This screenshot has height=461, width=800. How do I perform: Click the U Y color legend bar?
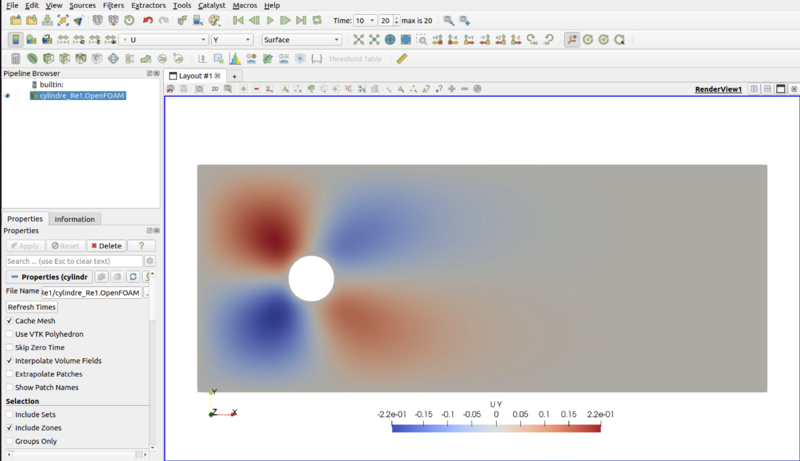[x=496, y=428]
